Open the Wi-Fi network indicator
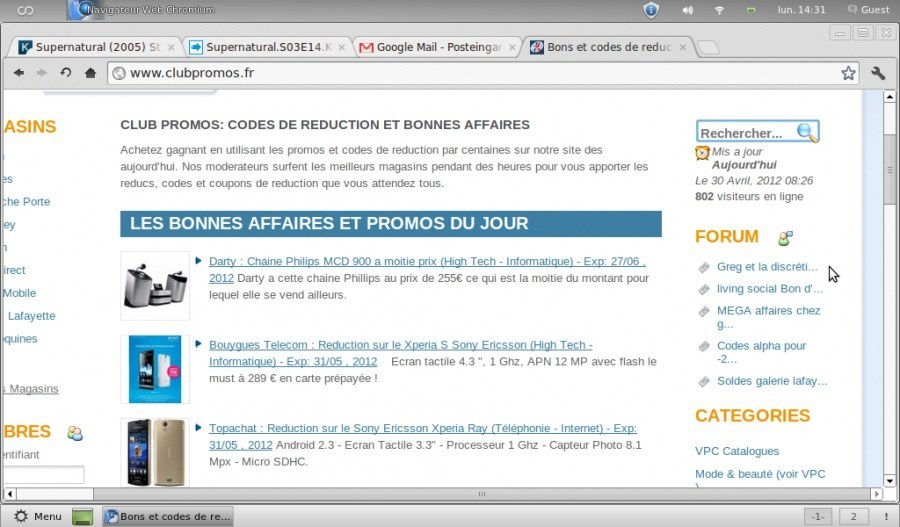 pyautogui.click(x=719, y=10)
